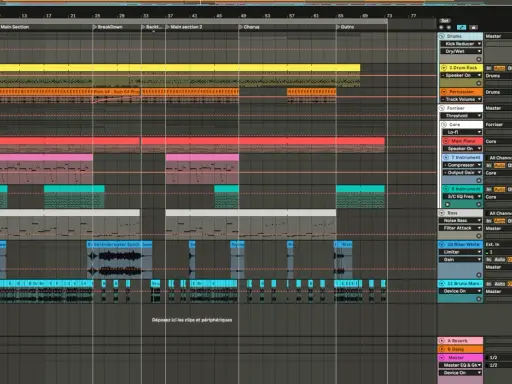Fold the Percussion track

tap(444, 92)
